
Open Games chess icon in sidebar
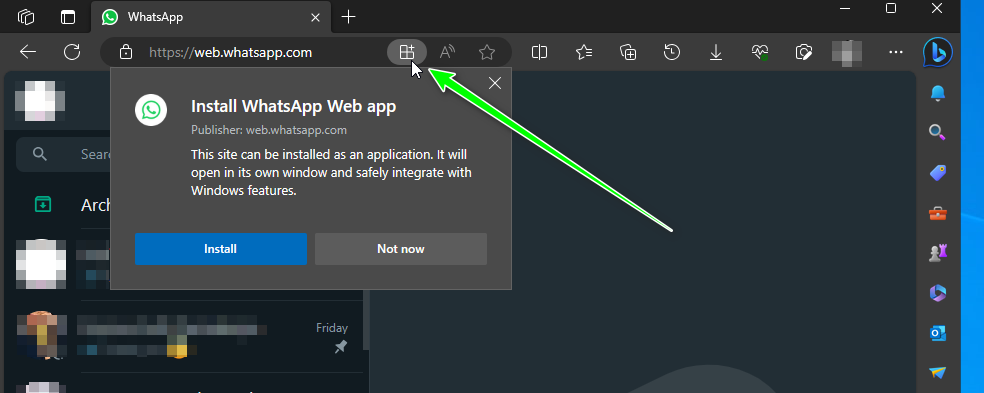tap(938, 252)
